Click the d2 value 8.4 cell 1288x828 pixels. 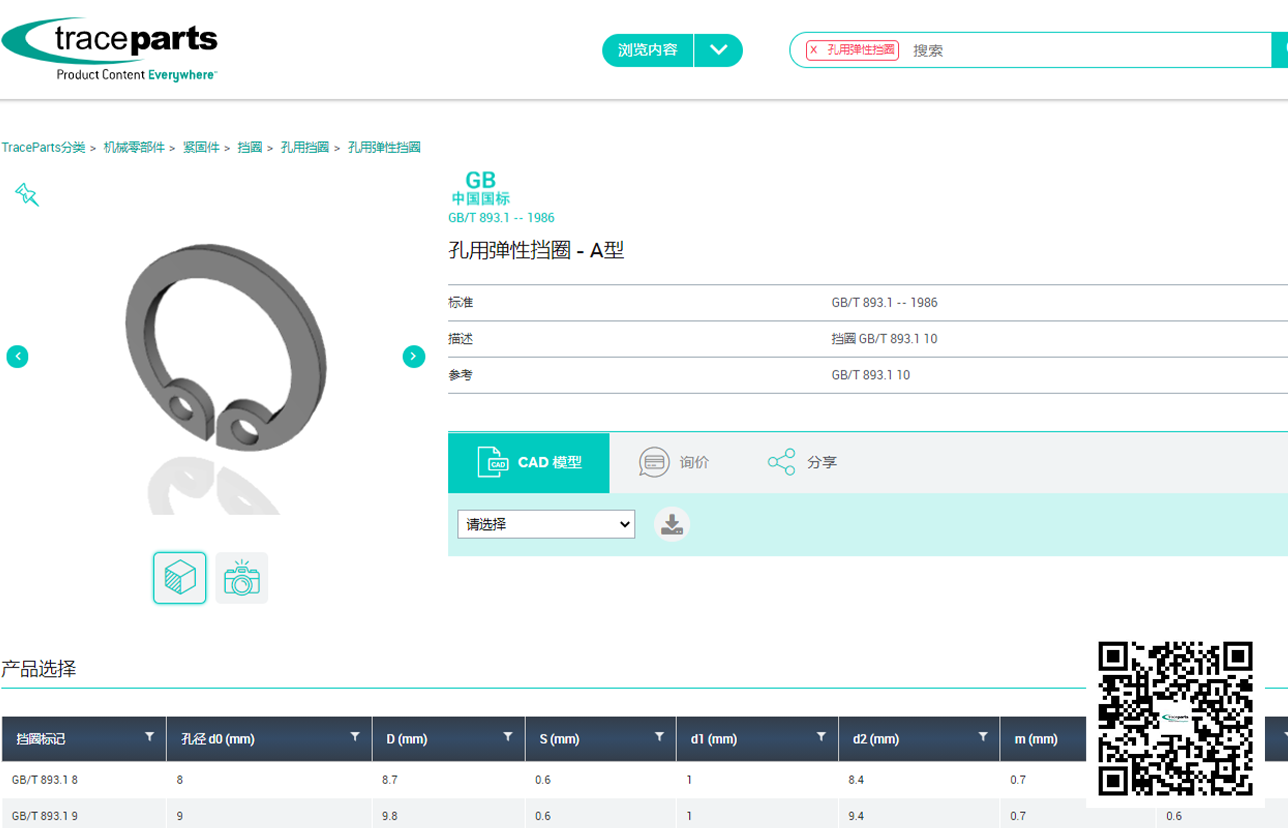click(x=919, y=779)
